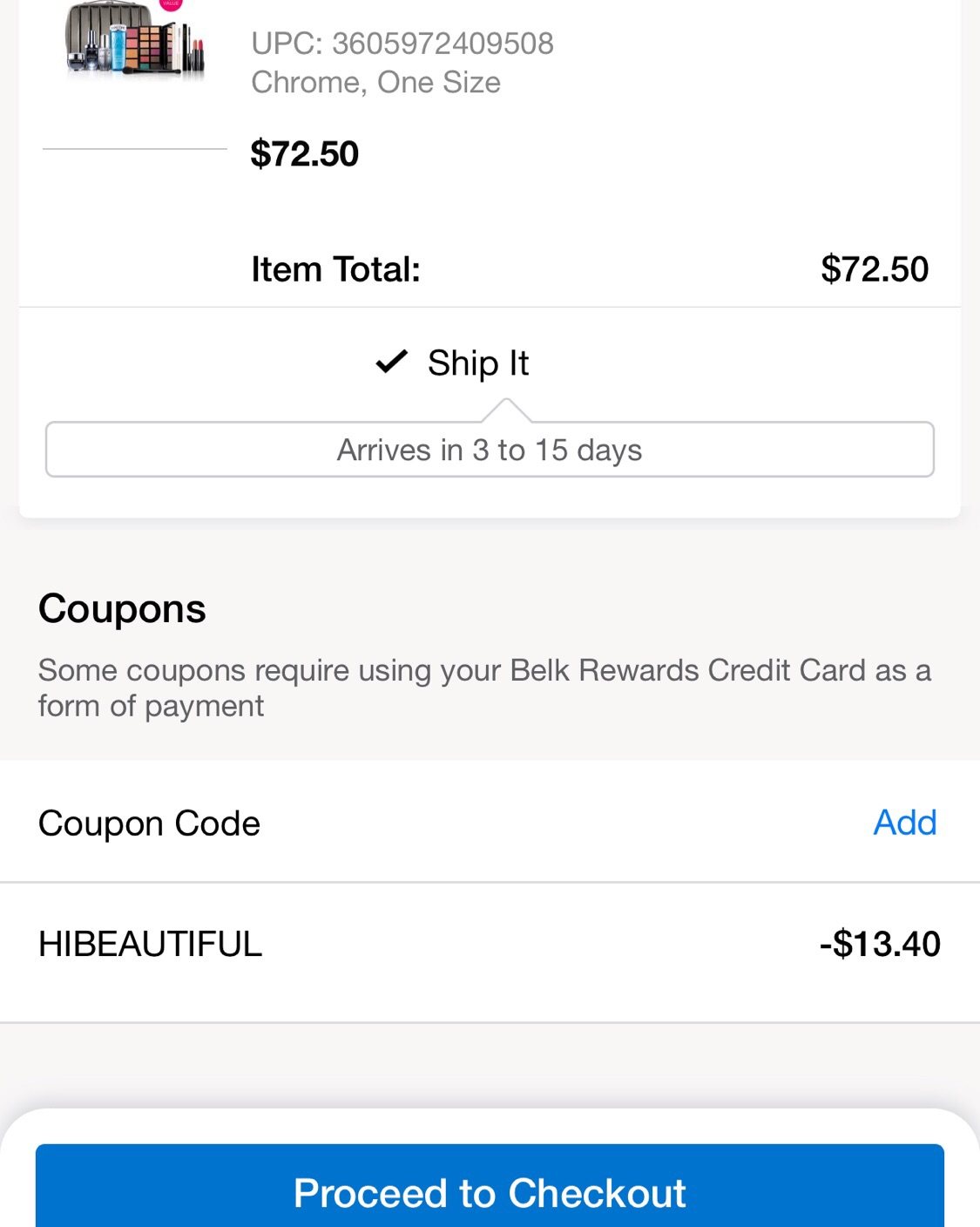980x1227 pixels.
Task: Tap the pink value badge on the product image
Action: [171, 4]
